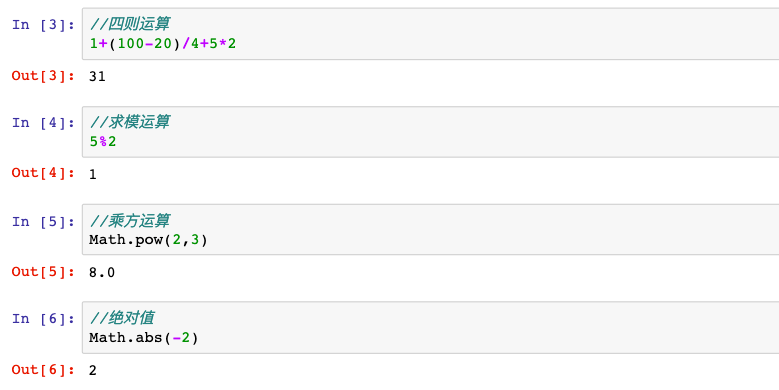Click the 乘方运算 comment line
779x390 pixels.
tap(130, 220)
